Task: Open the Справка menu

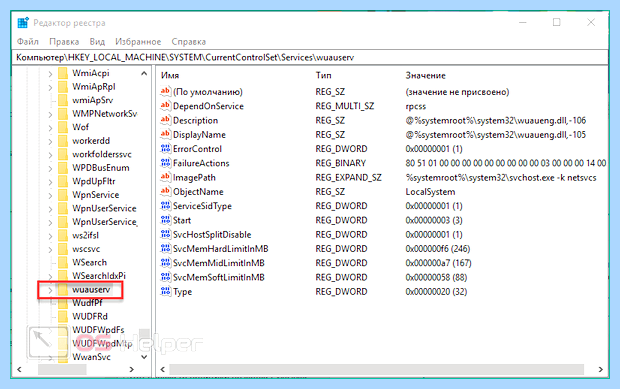Action: click(189, 42)
